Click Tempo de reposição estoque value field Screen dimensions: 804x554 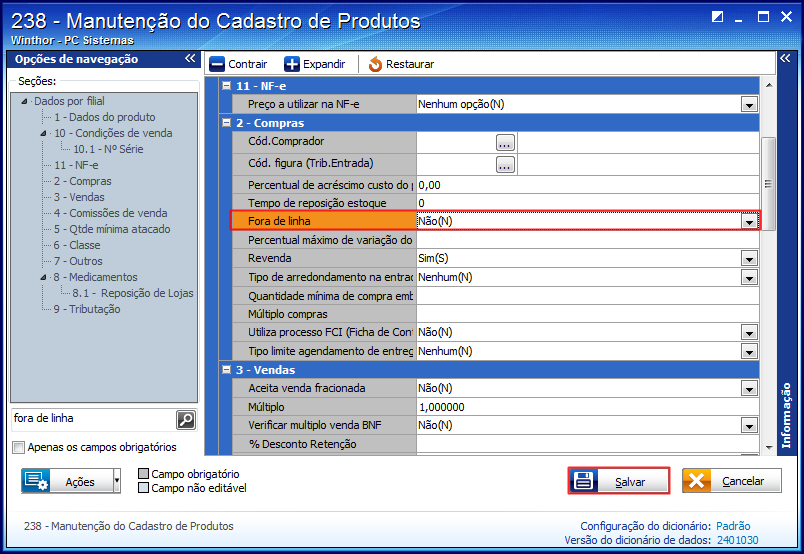click(x=588, y=203)
